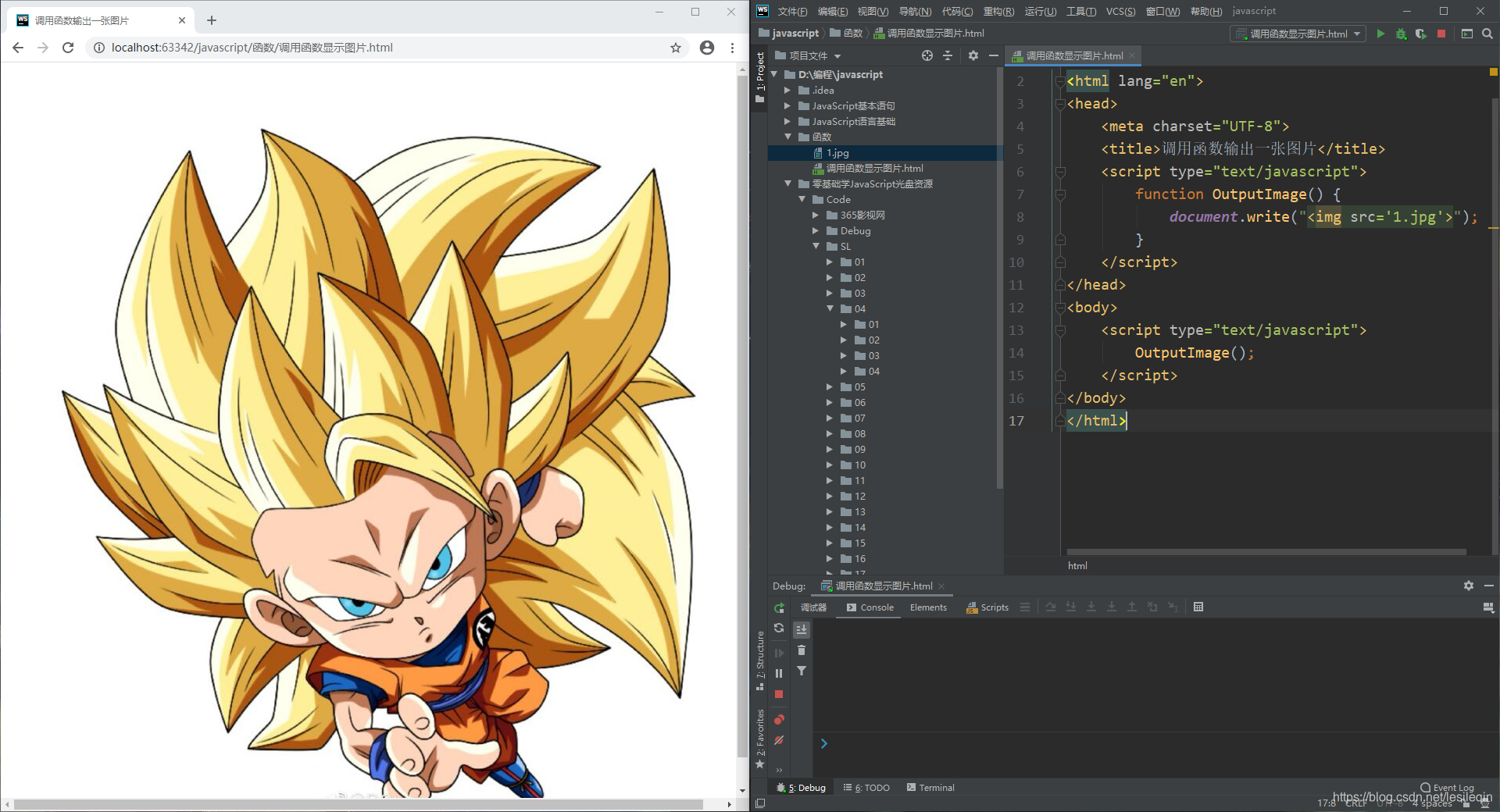Click the Pause Program icon
The image size is (1500, 812).
(x=779, y=673)
